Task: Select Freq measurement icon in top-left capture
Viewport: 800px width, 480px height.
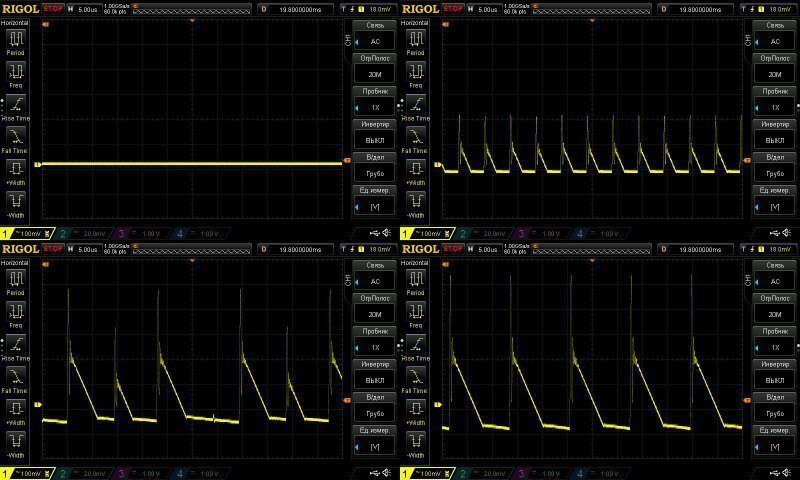Action: click(16, 71)
